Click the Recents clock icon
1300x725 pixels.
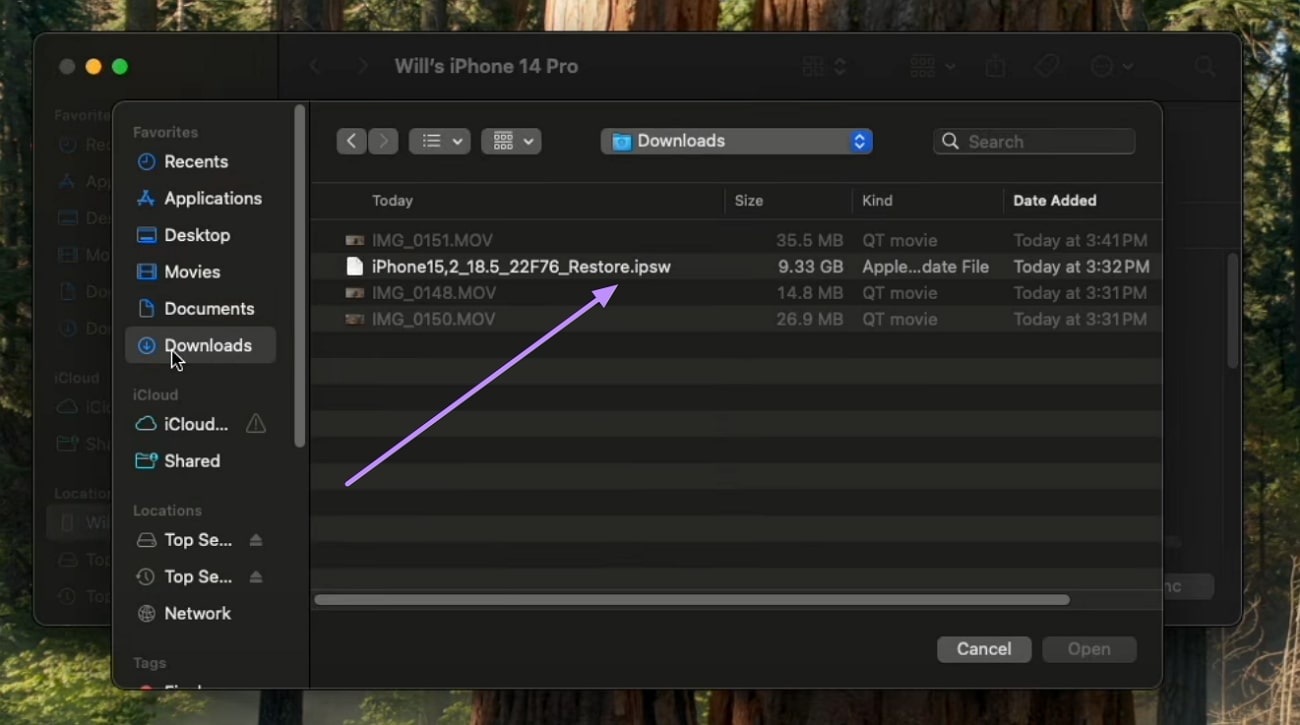[146, 162]
